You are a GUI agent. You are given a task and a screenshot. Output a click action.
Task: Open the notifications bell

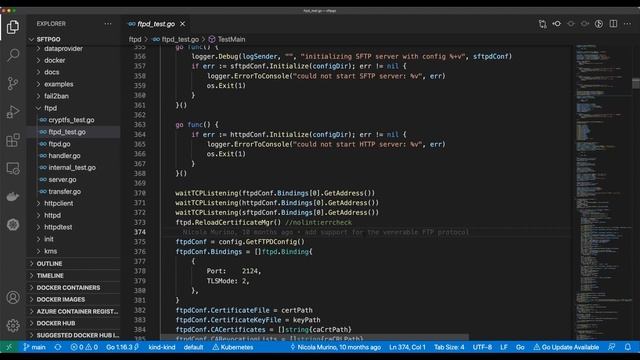tap(628, 347)
